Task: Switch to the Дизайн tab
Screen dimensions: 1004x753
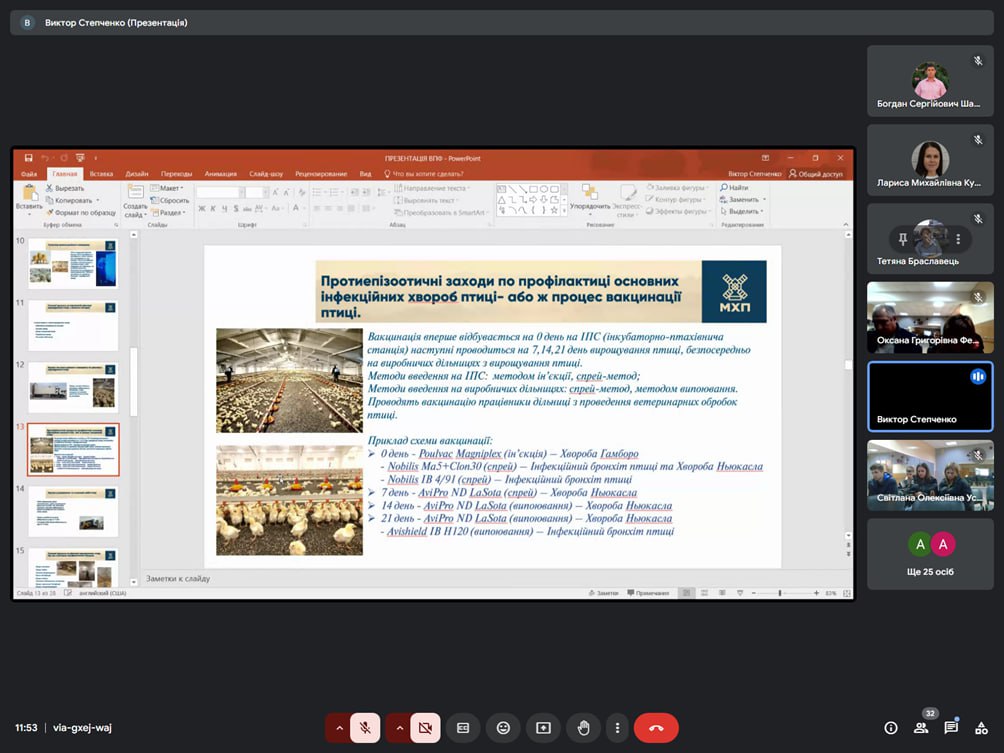Action: [x=137, y=174]
